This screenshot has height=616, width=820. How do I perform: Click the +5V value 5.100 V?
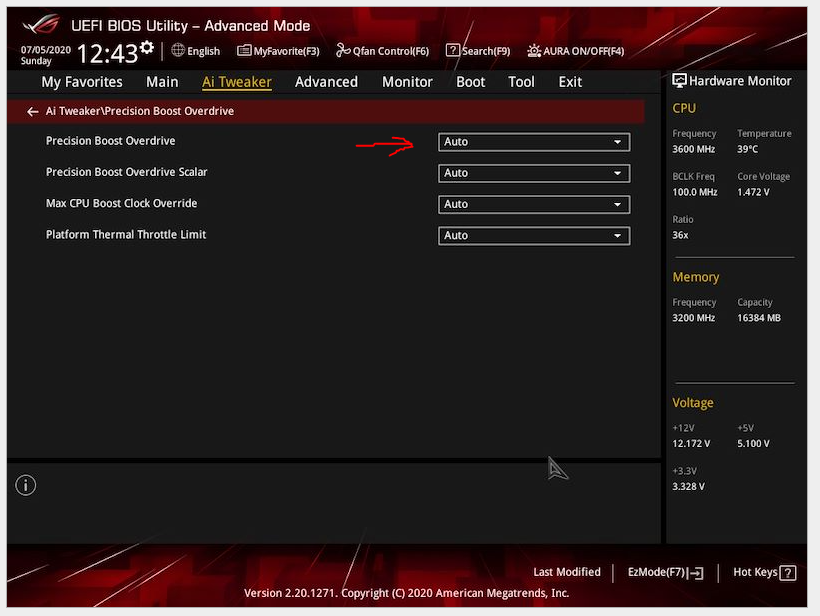753,443
